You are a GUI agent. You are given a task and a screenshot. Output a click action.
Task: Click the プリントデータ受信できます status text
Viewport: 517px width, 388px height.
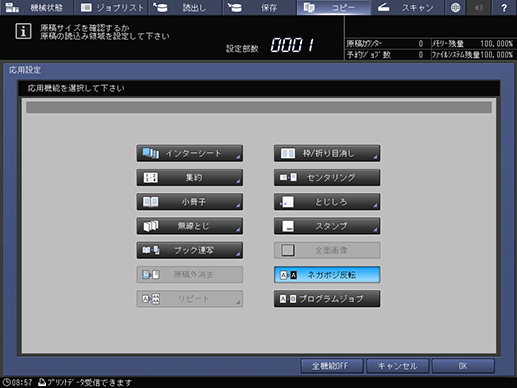pyautogui.click(x=90, y=382)
